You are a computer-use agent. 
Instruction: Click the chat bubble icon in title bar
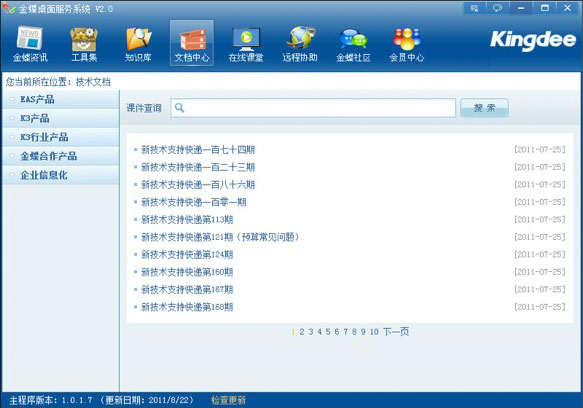pyautogui.click(x=497, y=8)
